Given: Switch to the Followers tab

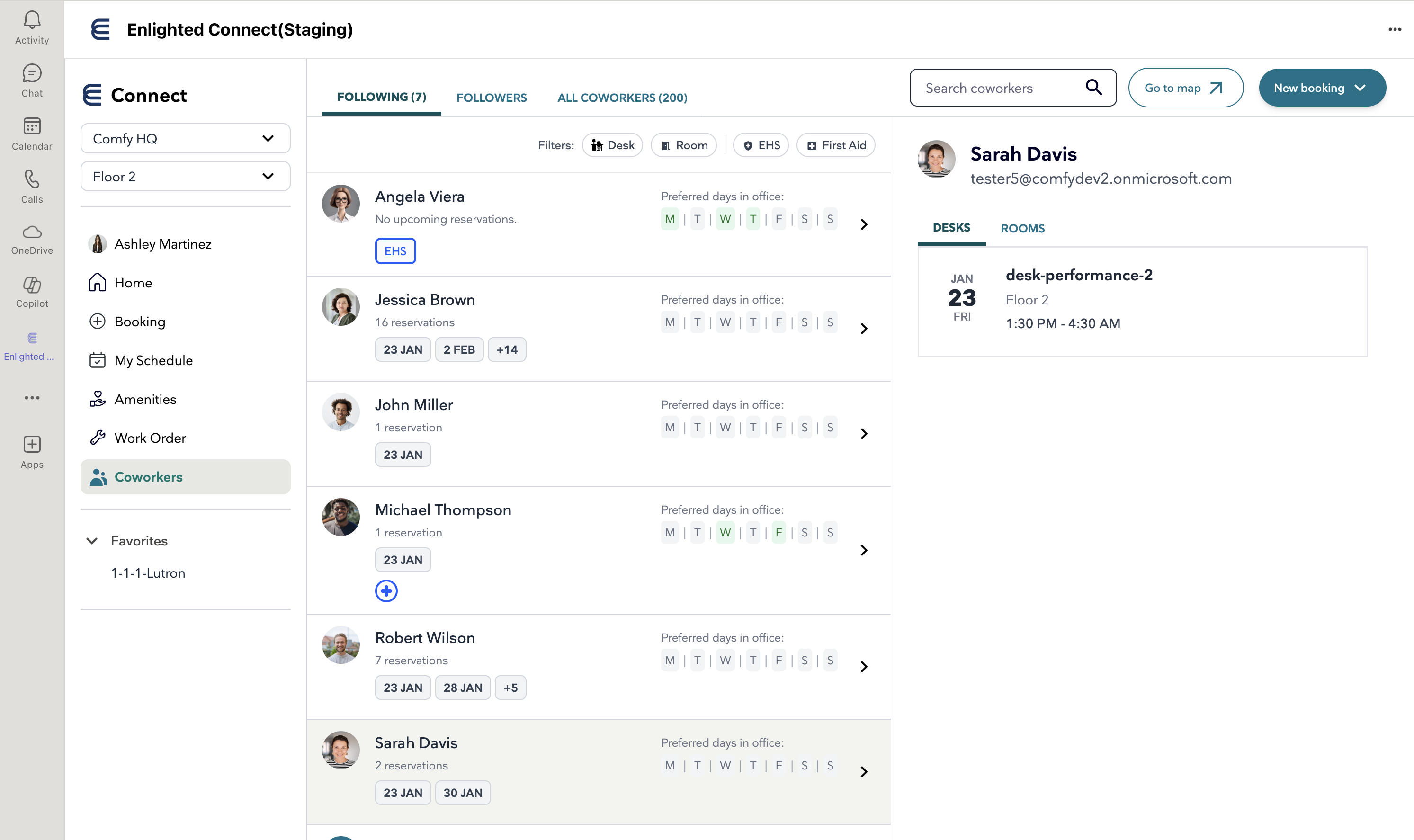Looking at the screenshot, I should tap(492, 98).
